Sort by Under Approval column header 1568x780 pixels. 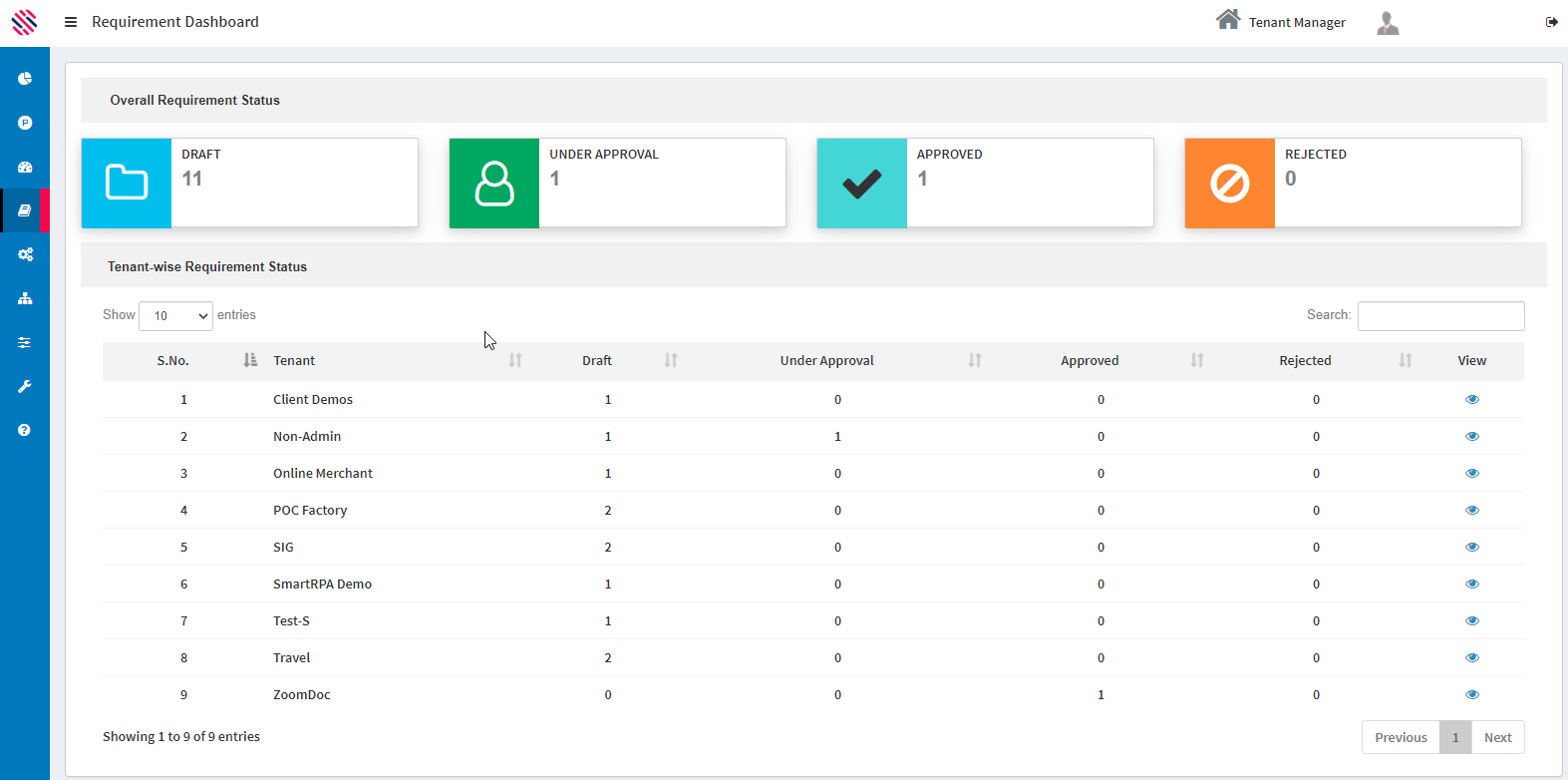click(x=826, y=360)
